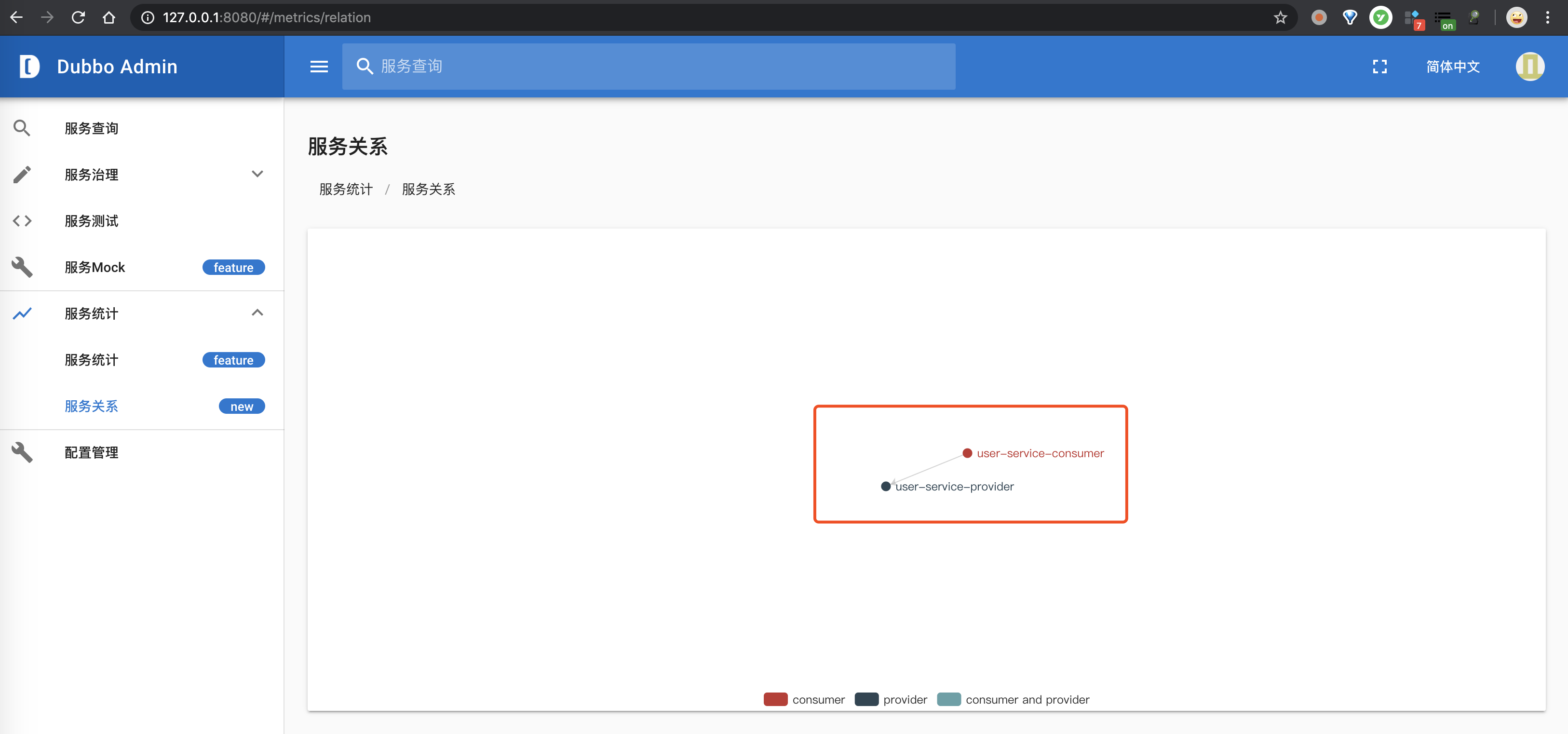Bookmark this page with the star icon
The width and height of the screenshot is (1568, 734).
pos(1280,18)
